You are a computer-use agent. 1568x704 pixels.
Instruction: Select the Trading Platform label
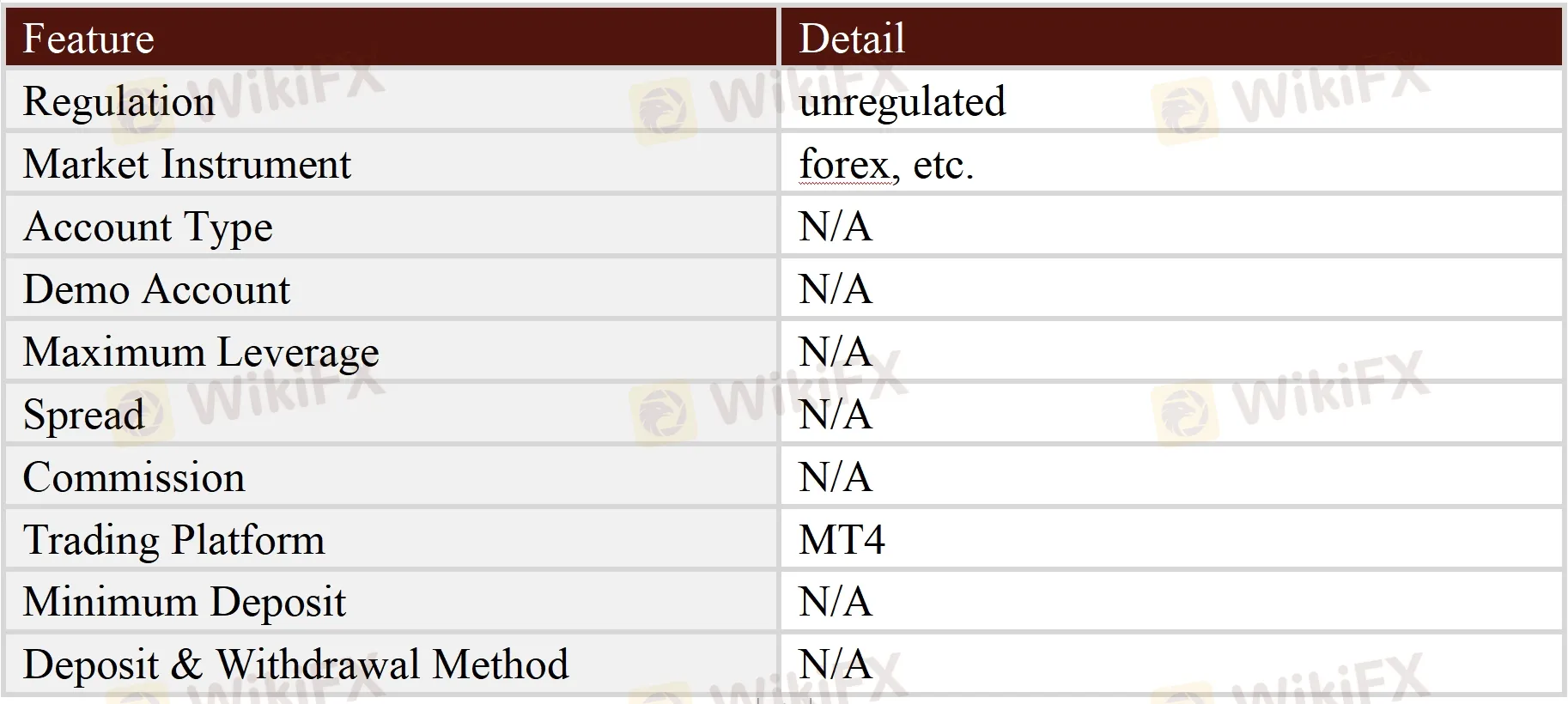pos(173,540)
